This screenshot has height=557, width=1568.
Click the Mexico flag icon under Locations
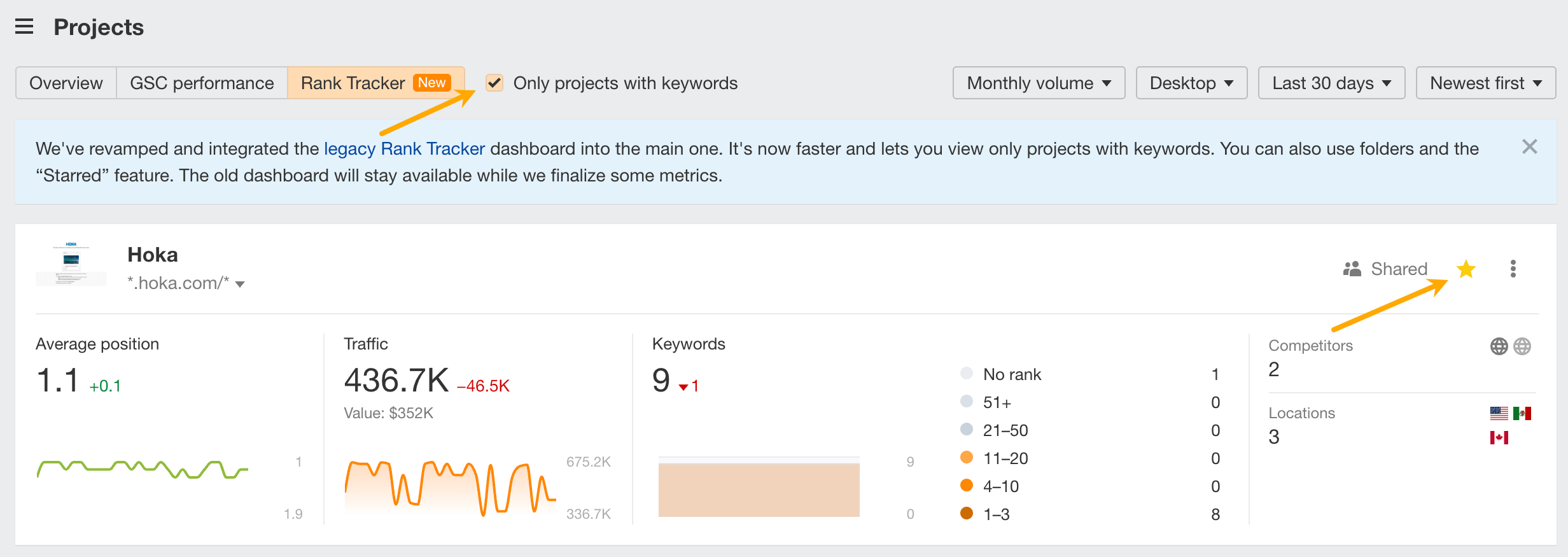click(1523, 412)
